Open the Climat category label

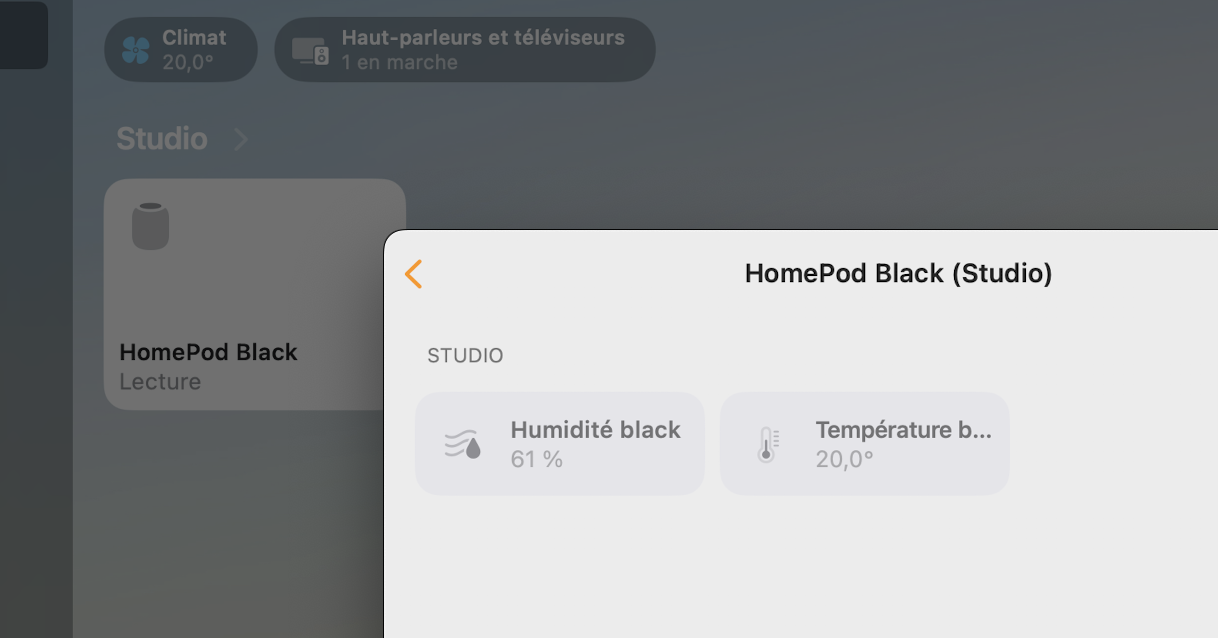pyautogui.click(x=194, y=38)
